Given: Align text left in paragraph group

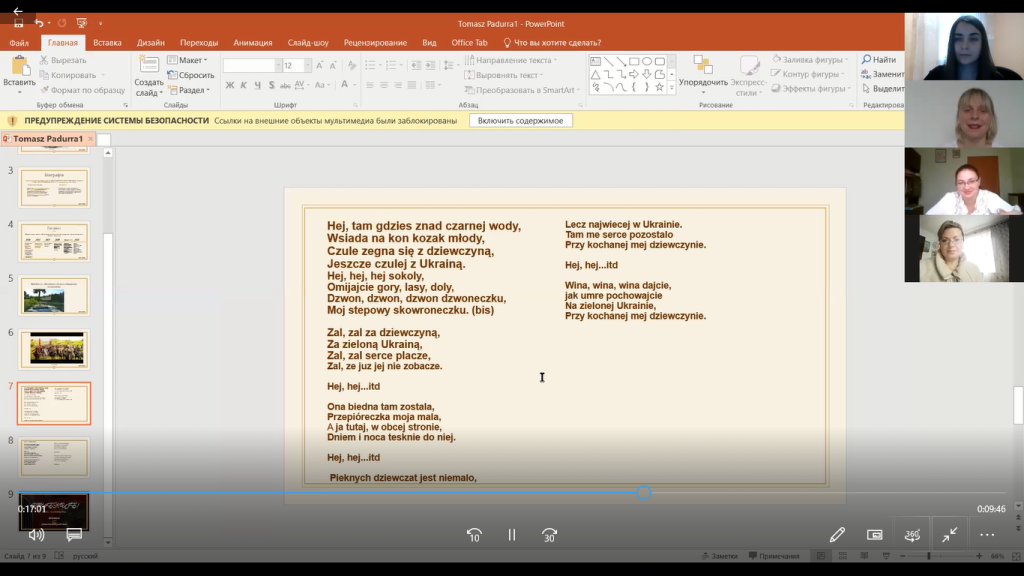Looking at the screenshot, I should tap(370, 85).
